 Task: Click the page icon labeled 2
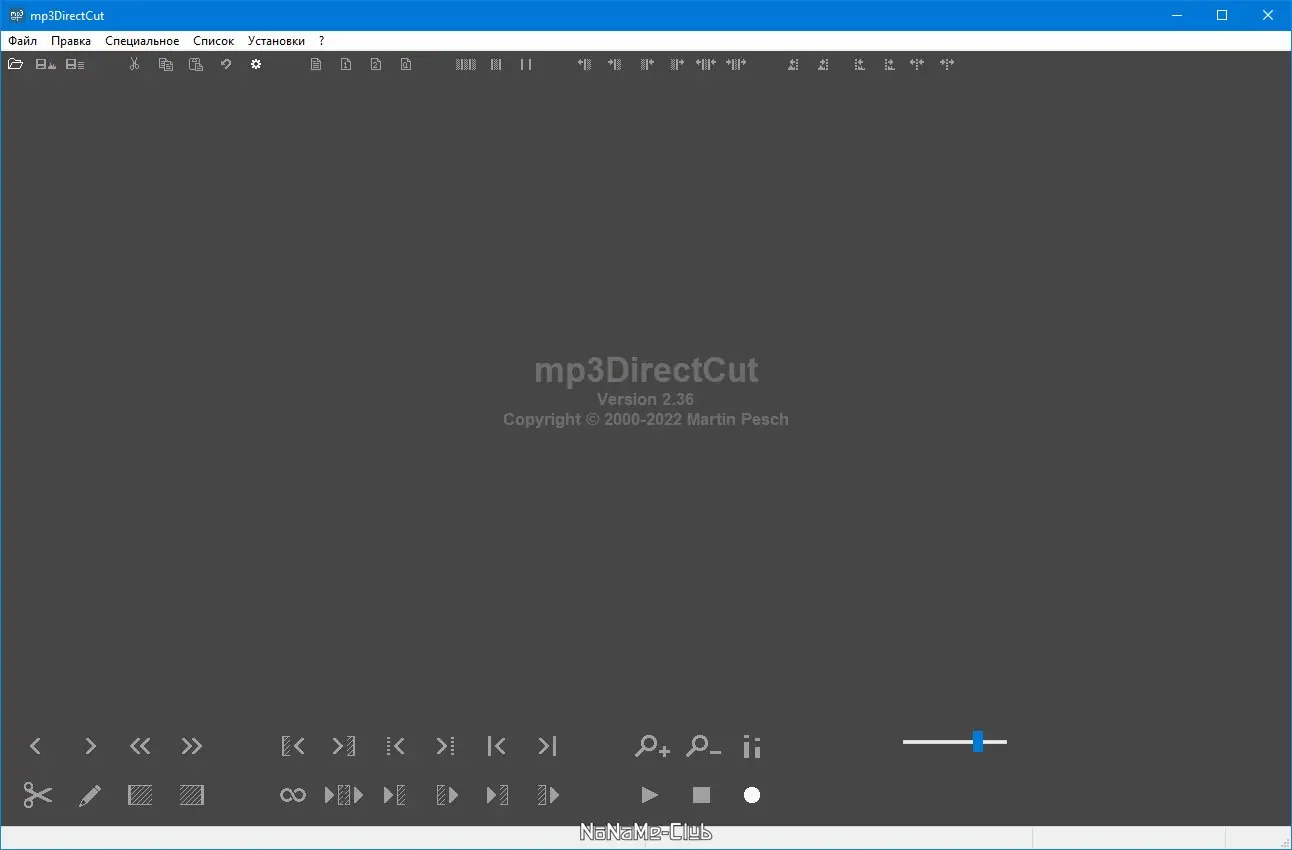click(x=376, y=64)
